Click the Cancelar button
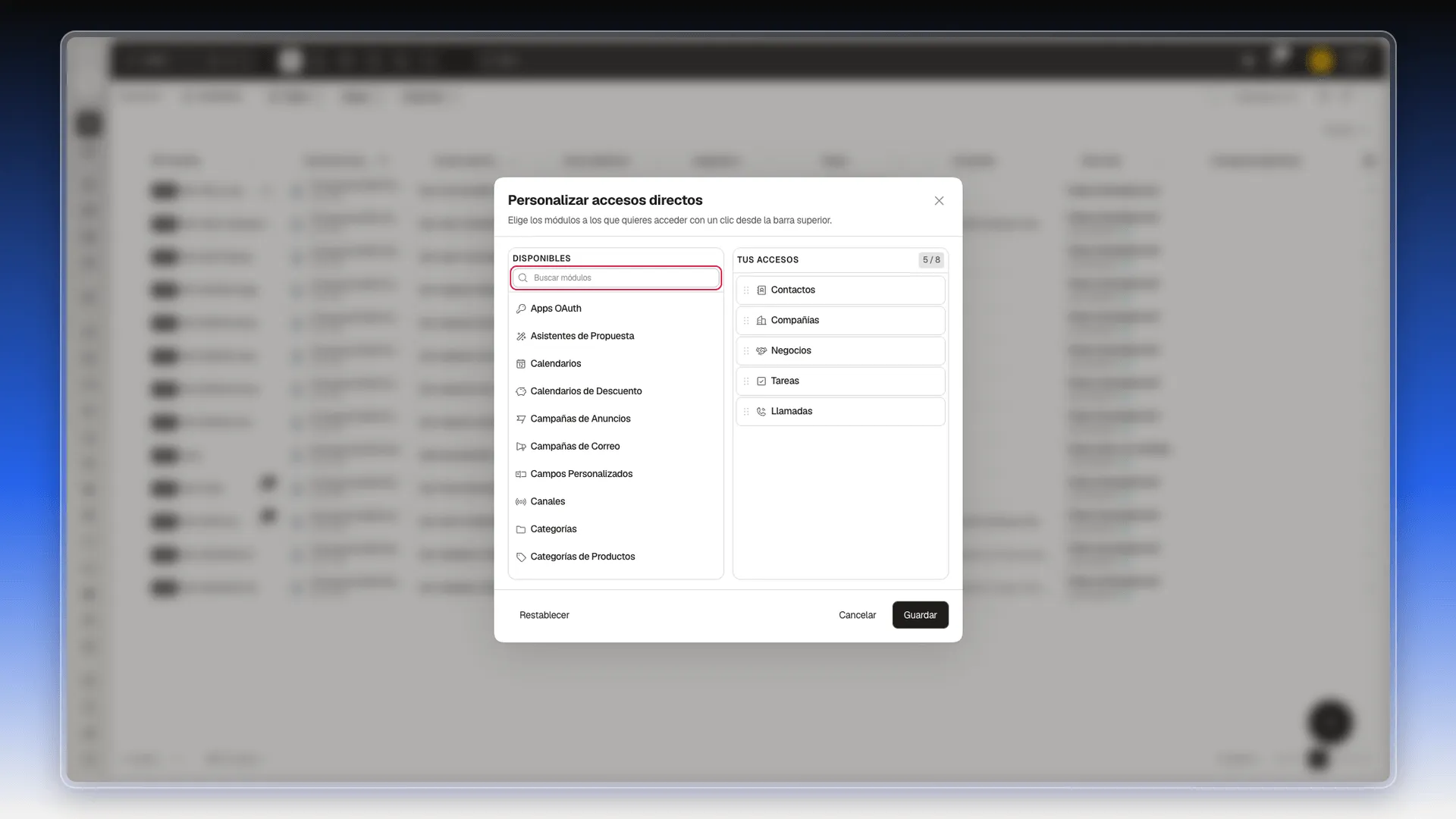 pyautogui.click(x=857, y=615)
